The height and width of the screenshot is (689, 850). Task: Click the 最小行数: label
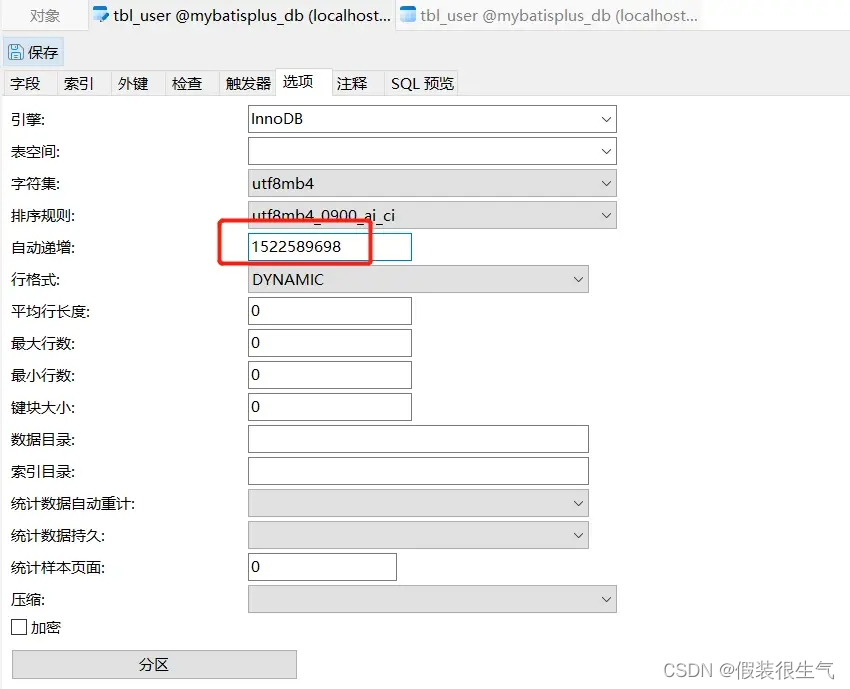(x=43, y=376)
